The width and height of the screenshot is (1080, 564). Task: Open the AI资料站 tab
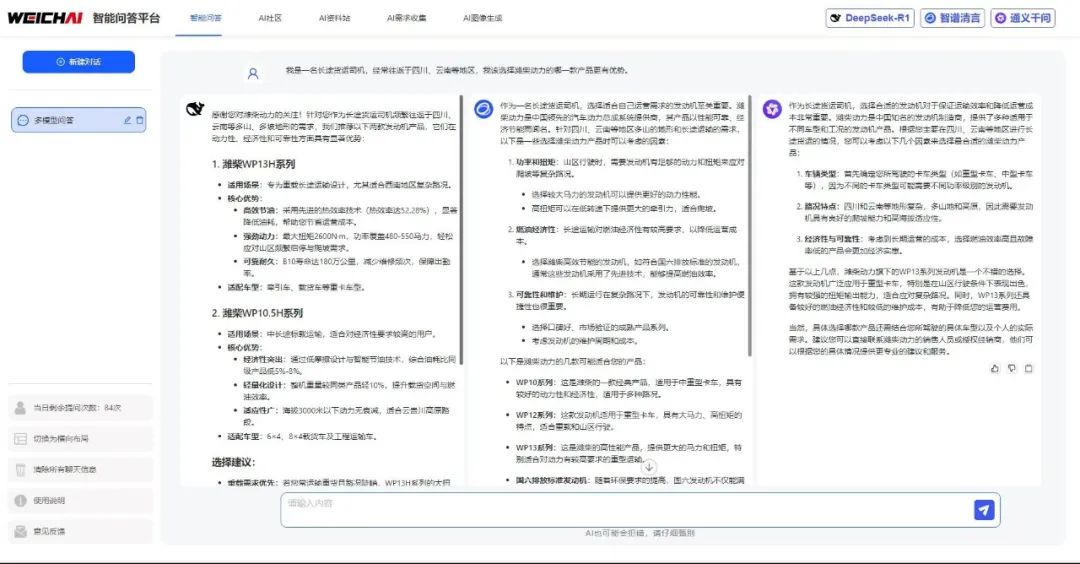(334, 18)
